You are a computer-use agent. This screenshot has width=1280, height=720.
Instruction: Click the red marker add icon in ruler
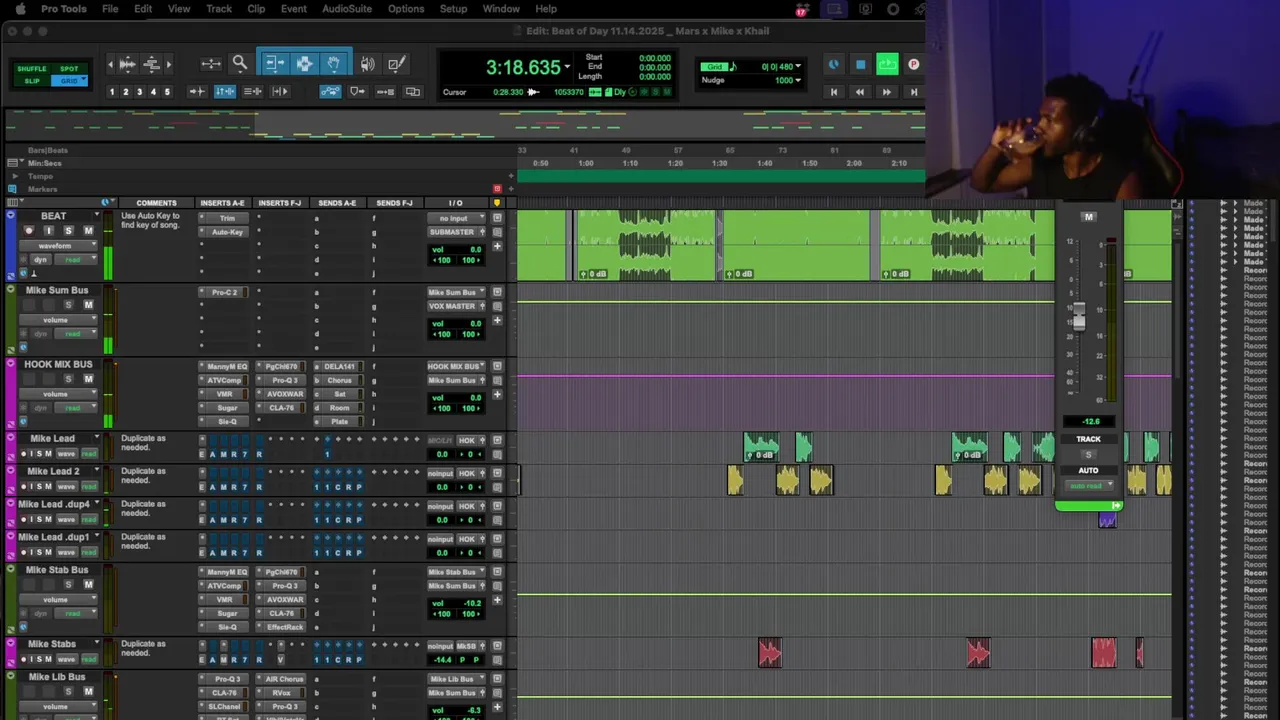click(x=497, y=189)
